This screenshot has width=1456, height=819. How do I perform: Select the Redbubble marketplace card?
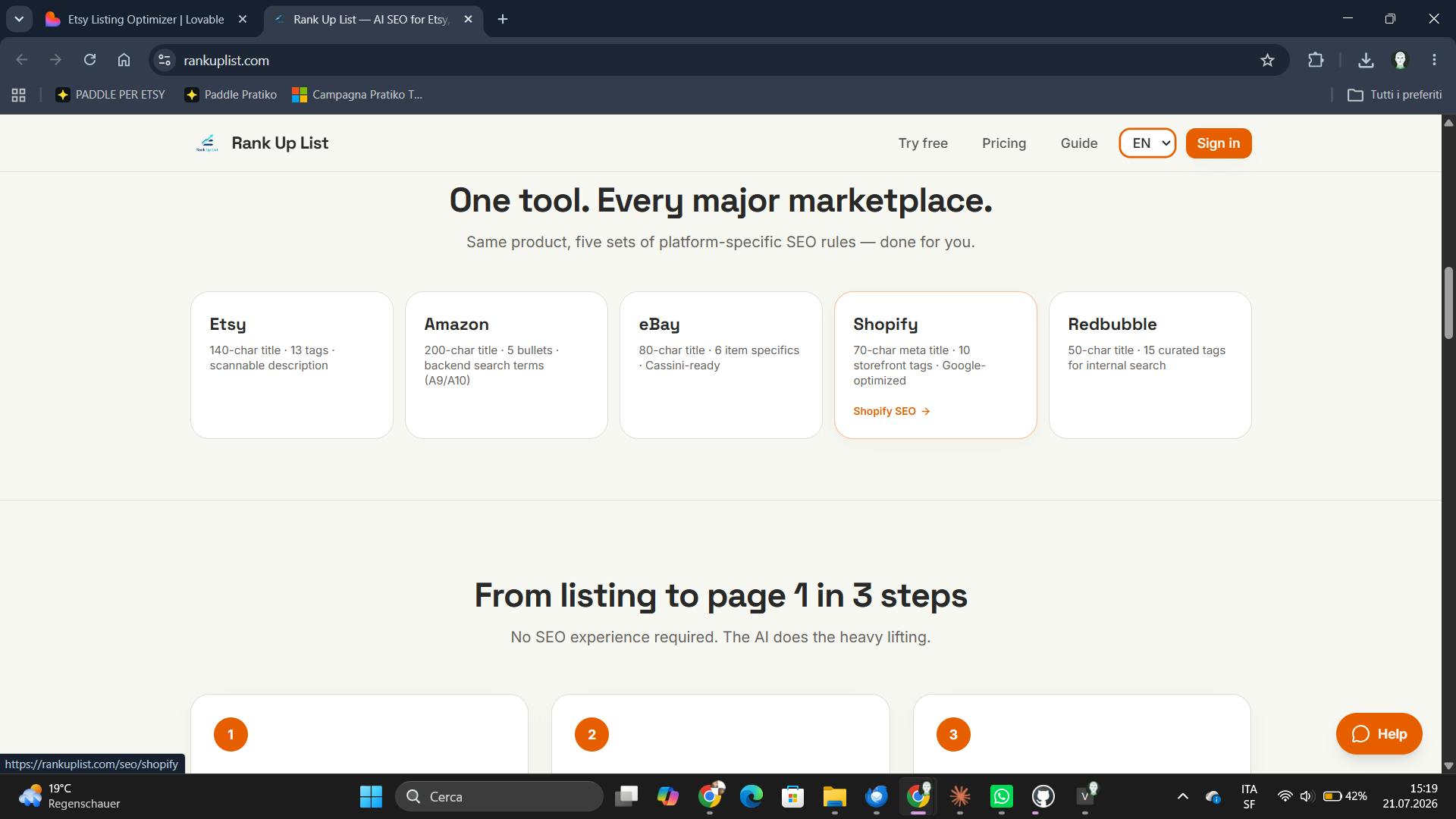[1150, 365]
